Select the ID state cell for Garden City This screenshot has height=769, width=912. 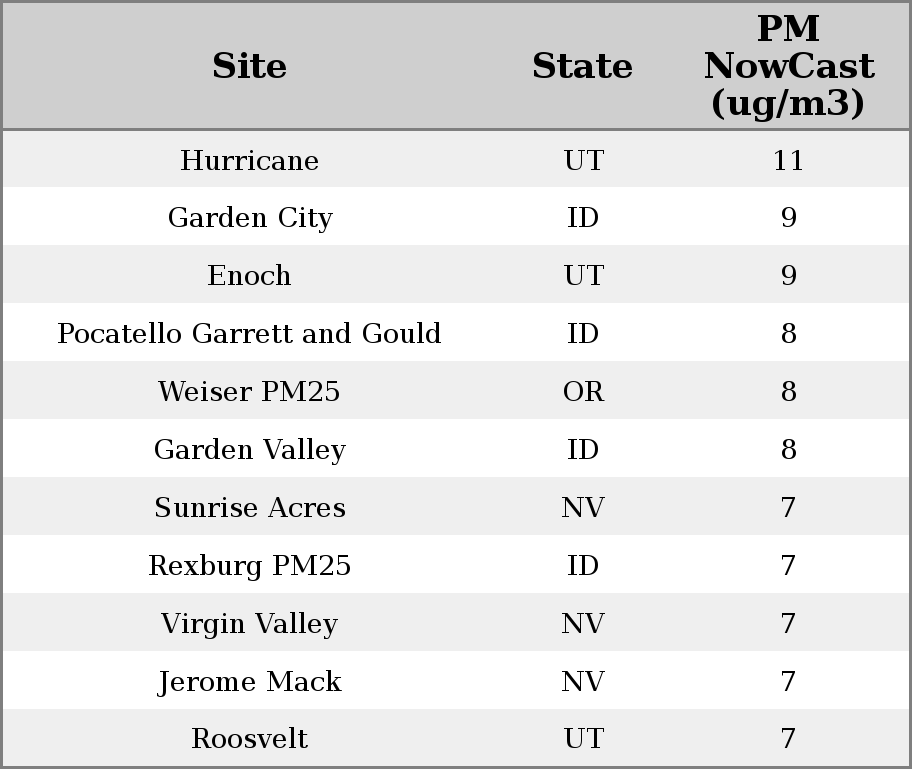[x=583, y=218]
